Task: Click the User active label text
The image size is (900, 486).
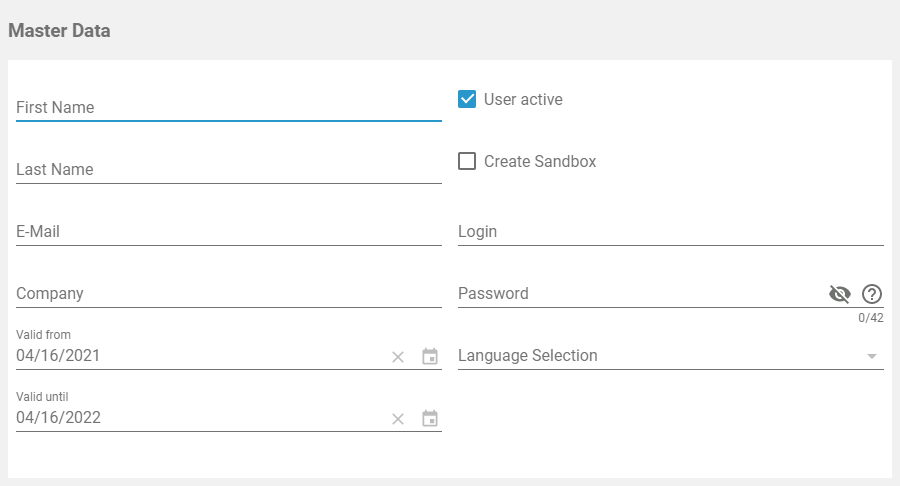Action: pos(523,99)
